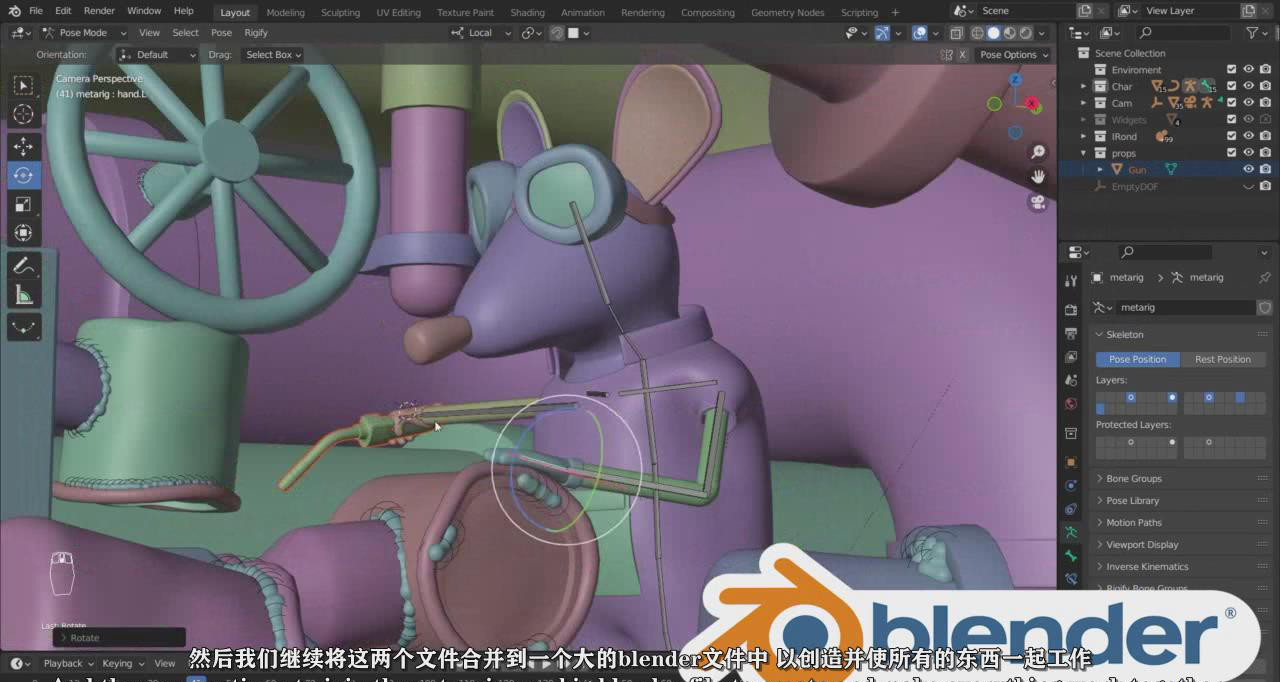The image size is (1280, 682).
Task: Select the Transform tool
Action: pyautogui.click(x=24, y=233)
